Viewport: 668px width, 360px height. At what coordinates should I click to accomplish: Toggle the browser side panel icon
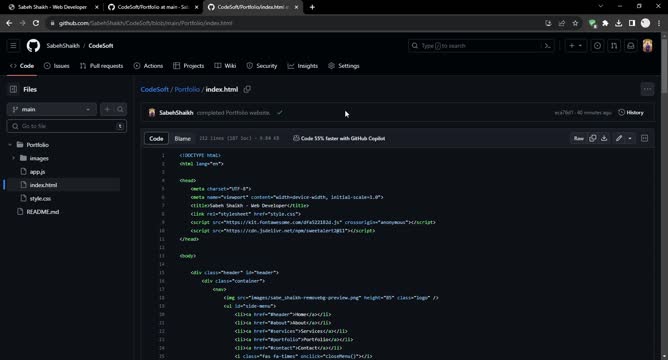632,23
